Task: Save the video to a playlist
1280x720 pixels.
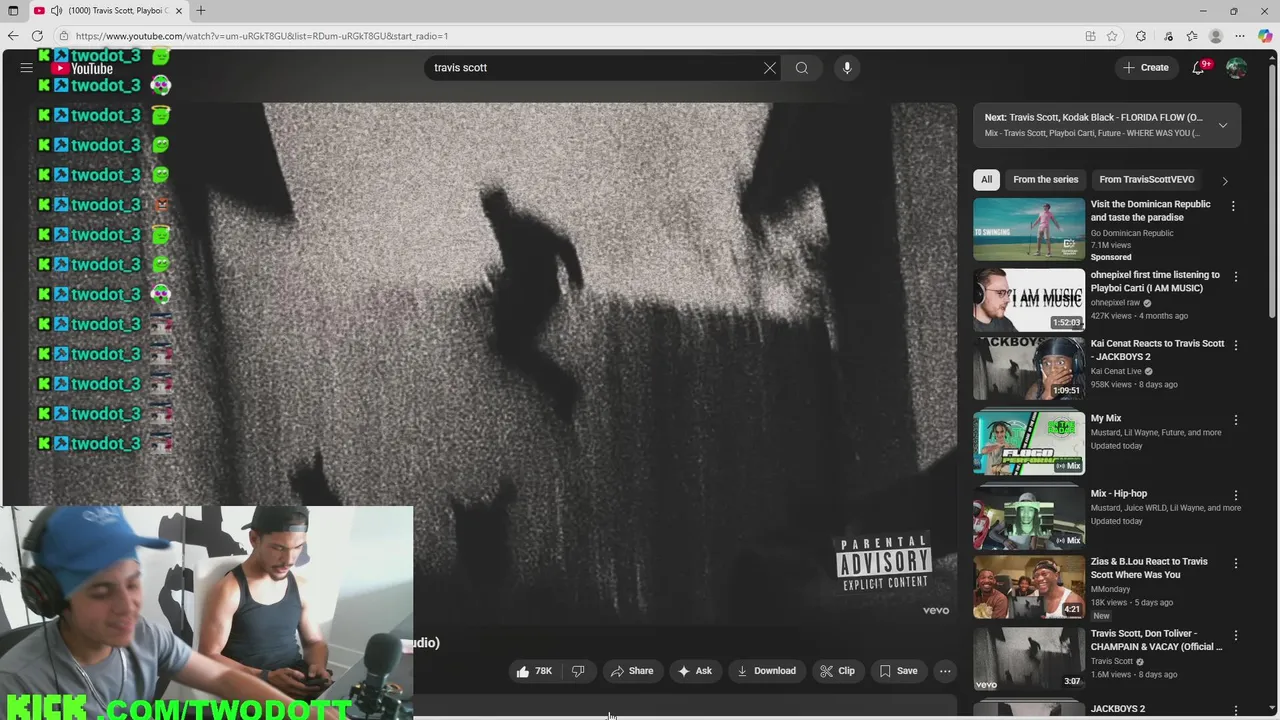Action: pyautogui.click(x=898, y=671)
